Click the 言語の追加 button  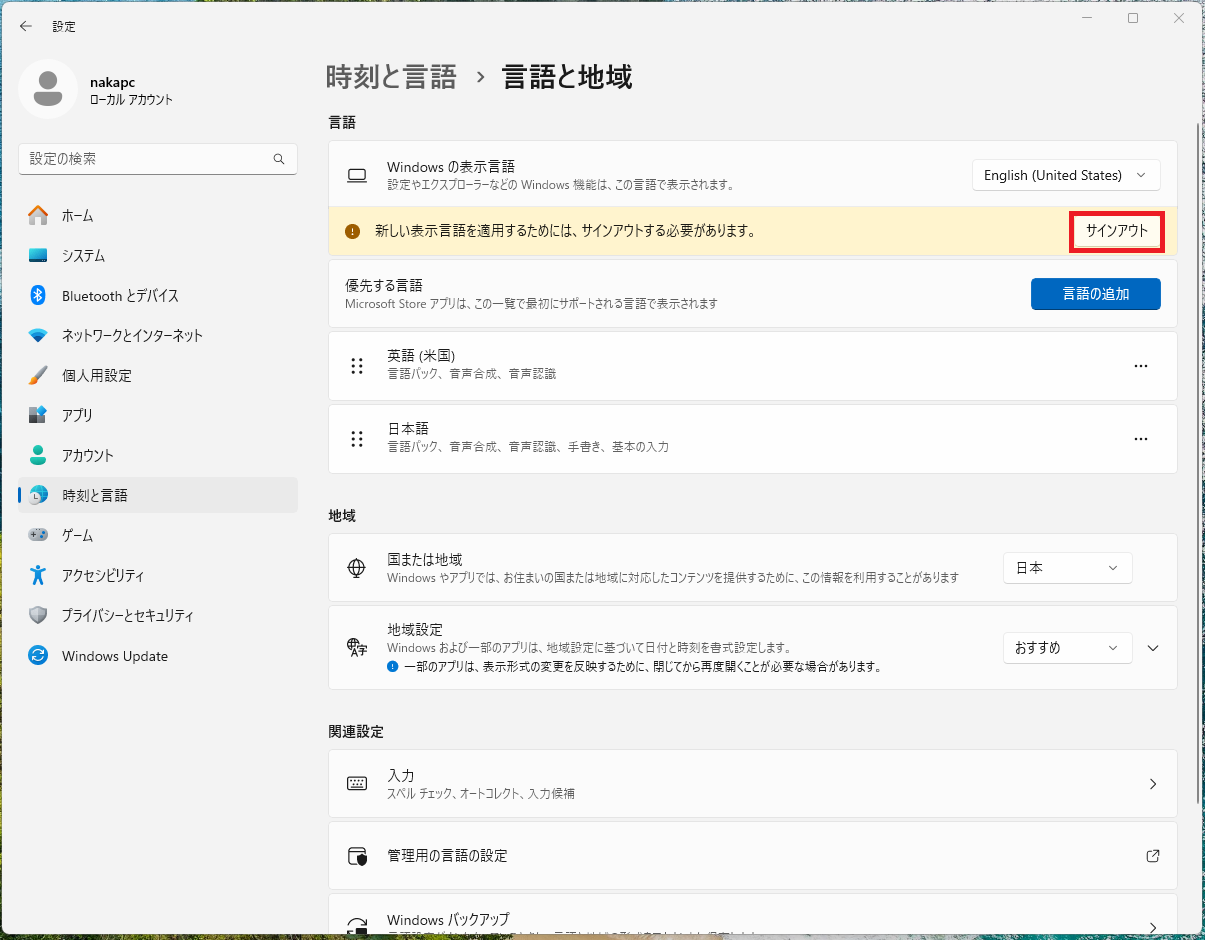[x=1095, y=294]
